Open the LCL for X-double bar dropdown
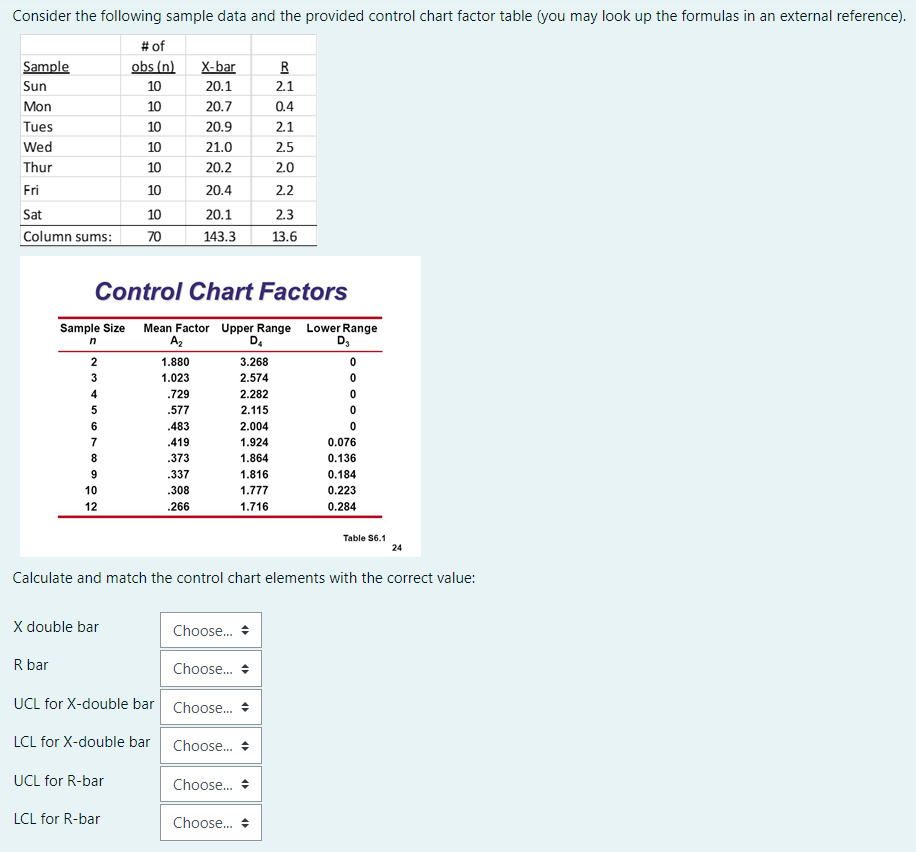This screenshot has height=852, width=916. [x=210, y=745]
